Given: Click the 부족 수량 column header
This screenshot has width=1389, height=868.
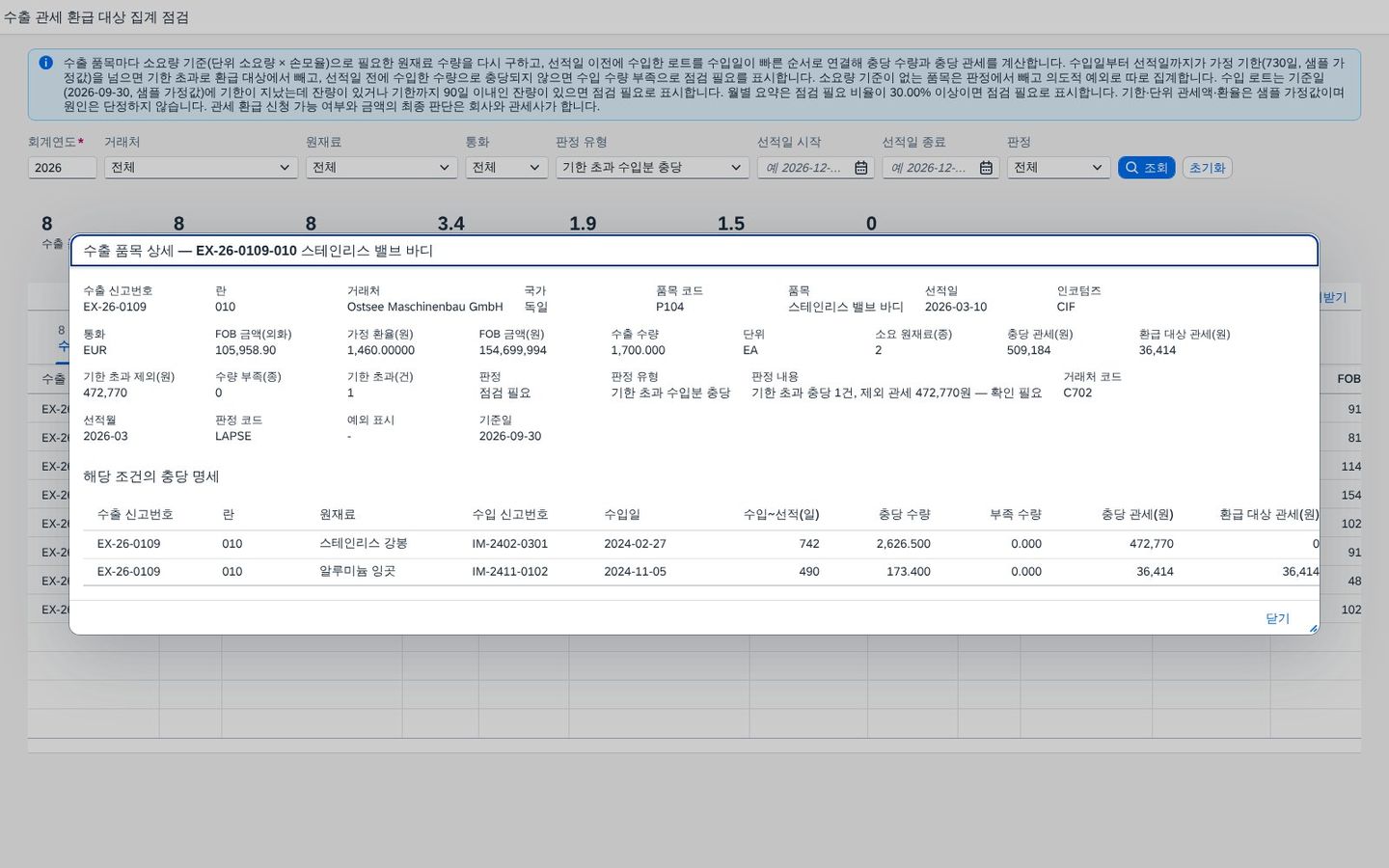Looking at the screenshot, I should [1016, 515].
